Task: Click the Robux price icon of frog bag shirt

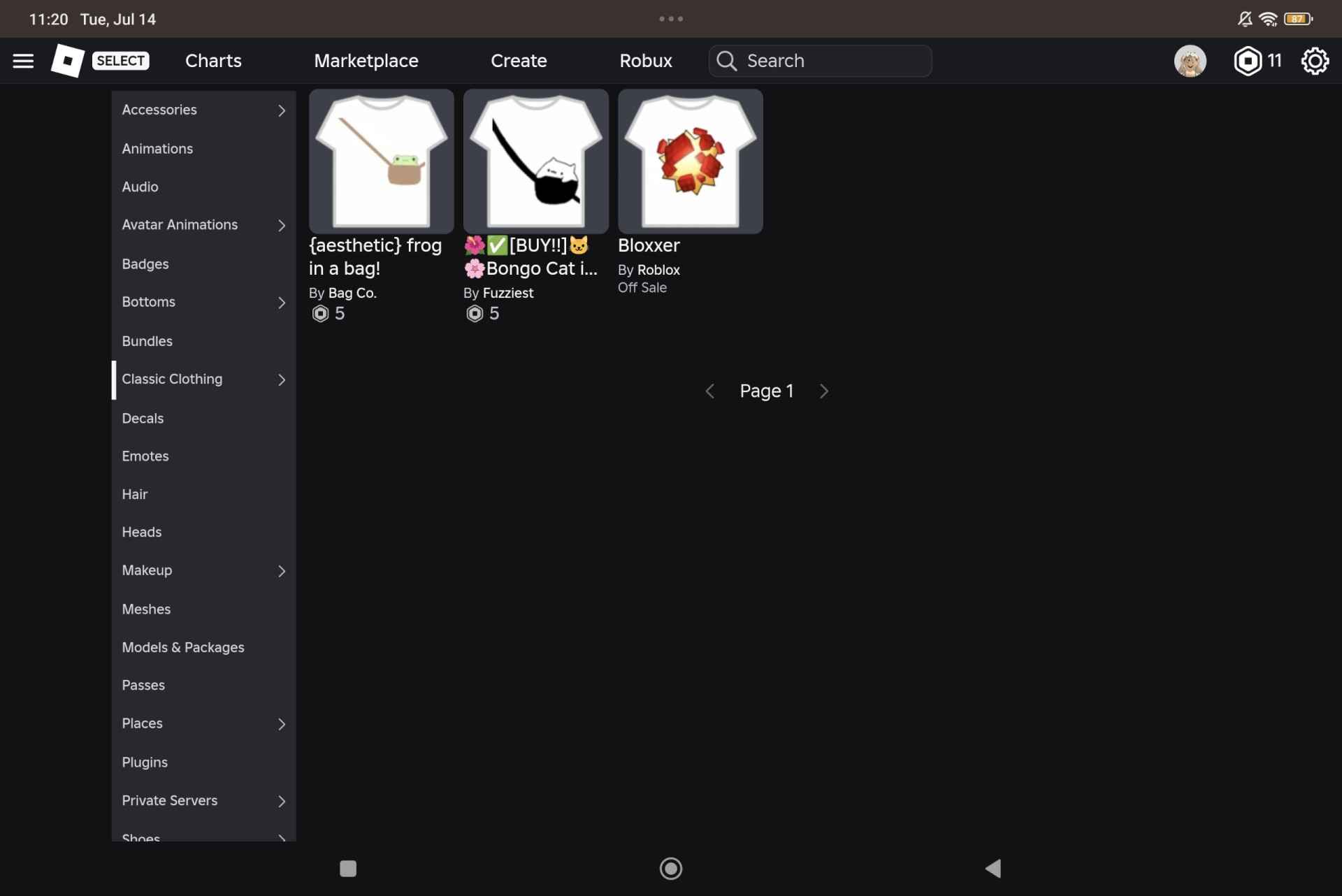Action: [320, 313]
